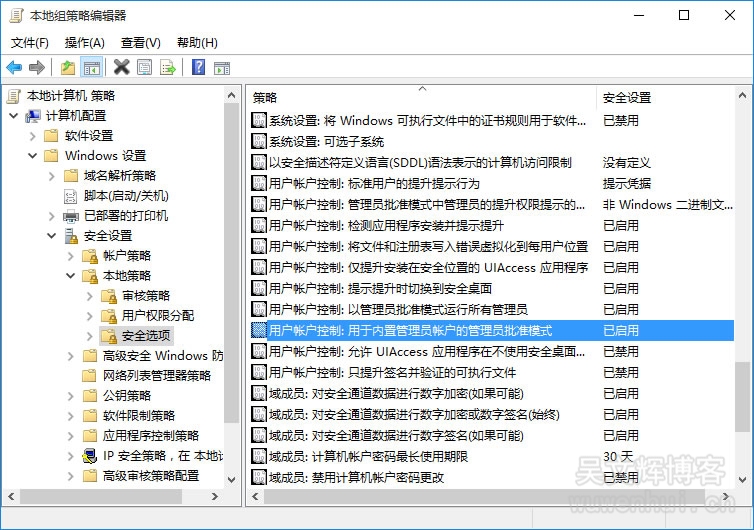Click the up one level folder icon

click(x=68, y=68)
